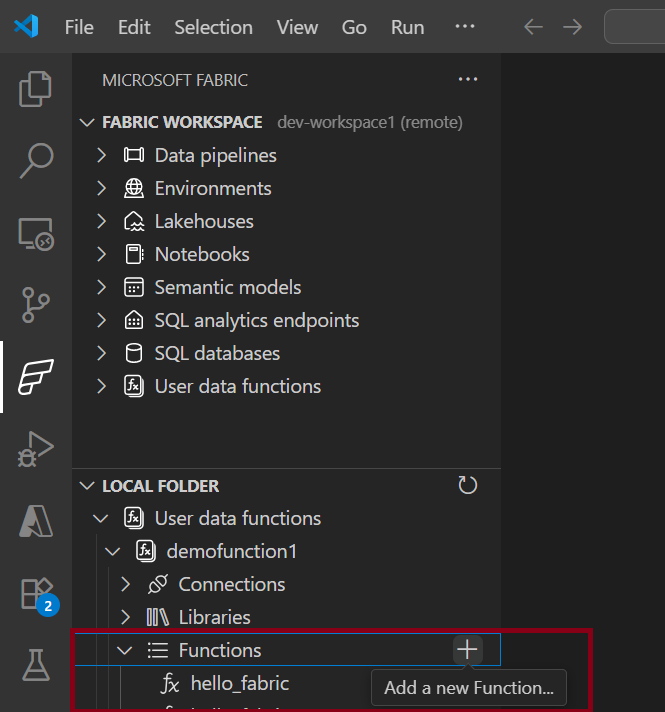Click the MICROSOFT FABRIC panel title
This screenshot has width=665, height=712.
click(x=175, y=80)
